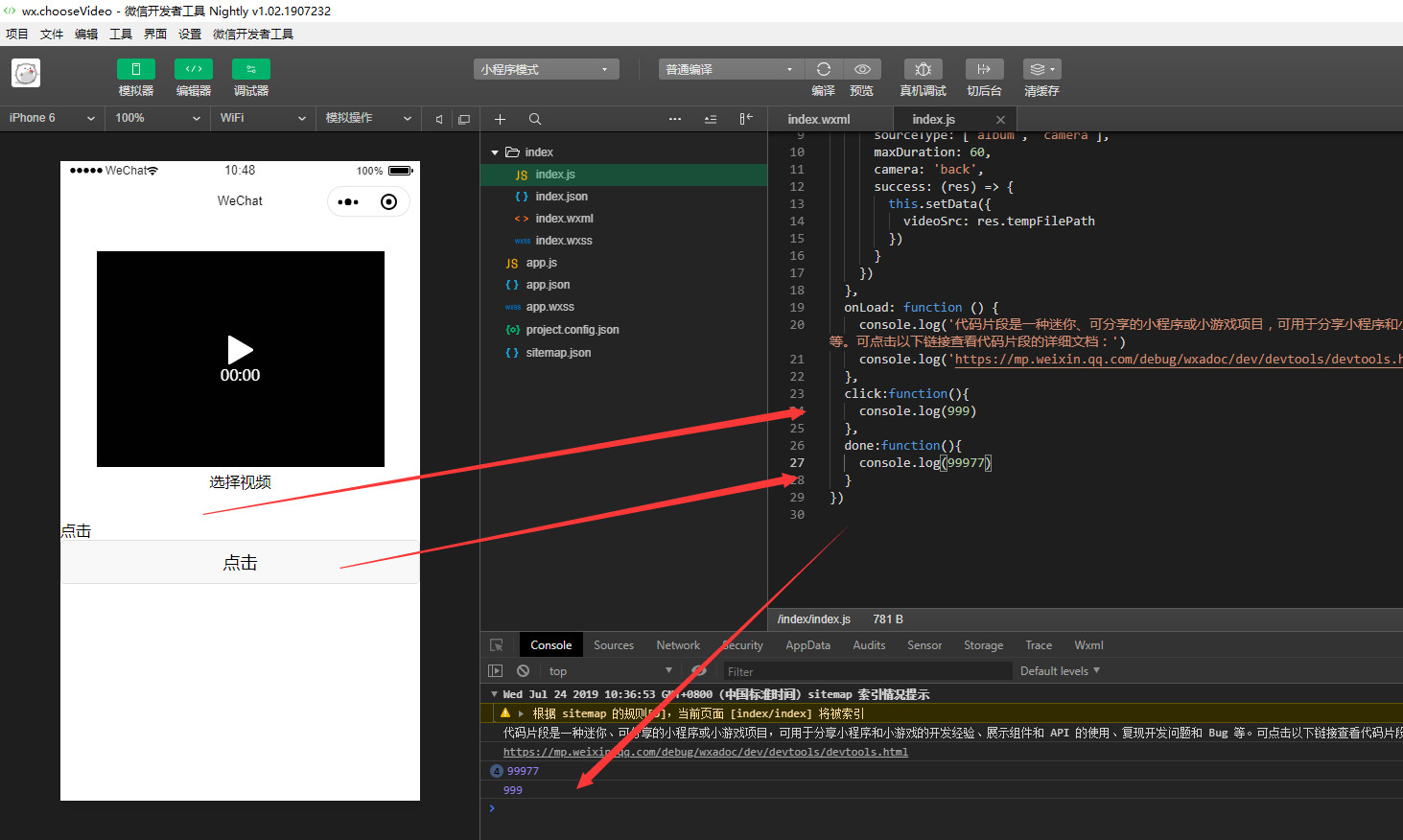Open the 项目 menu
Screen dimensions: 1403x840
pyautogui.click(x=17, y=34)
